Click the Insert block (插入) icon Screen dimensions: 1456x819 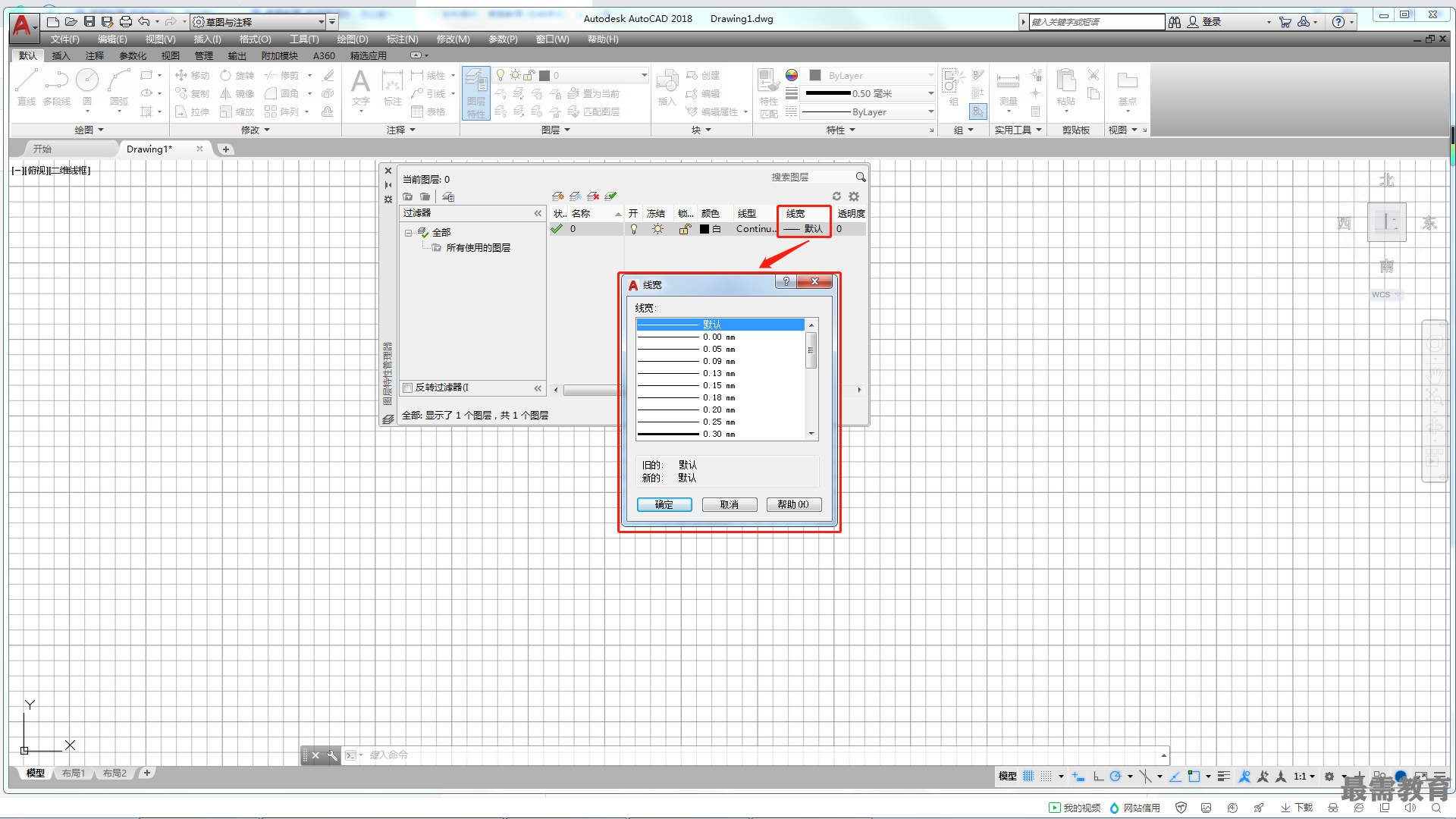(667, 87)
